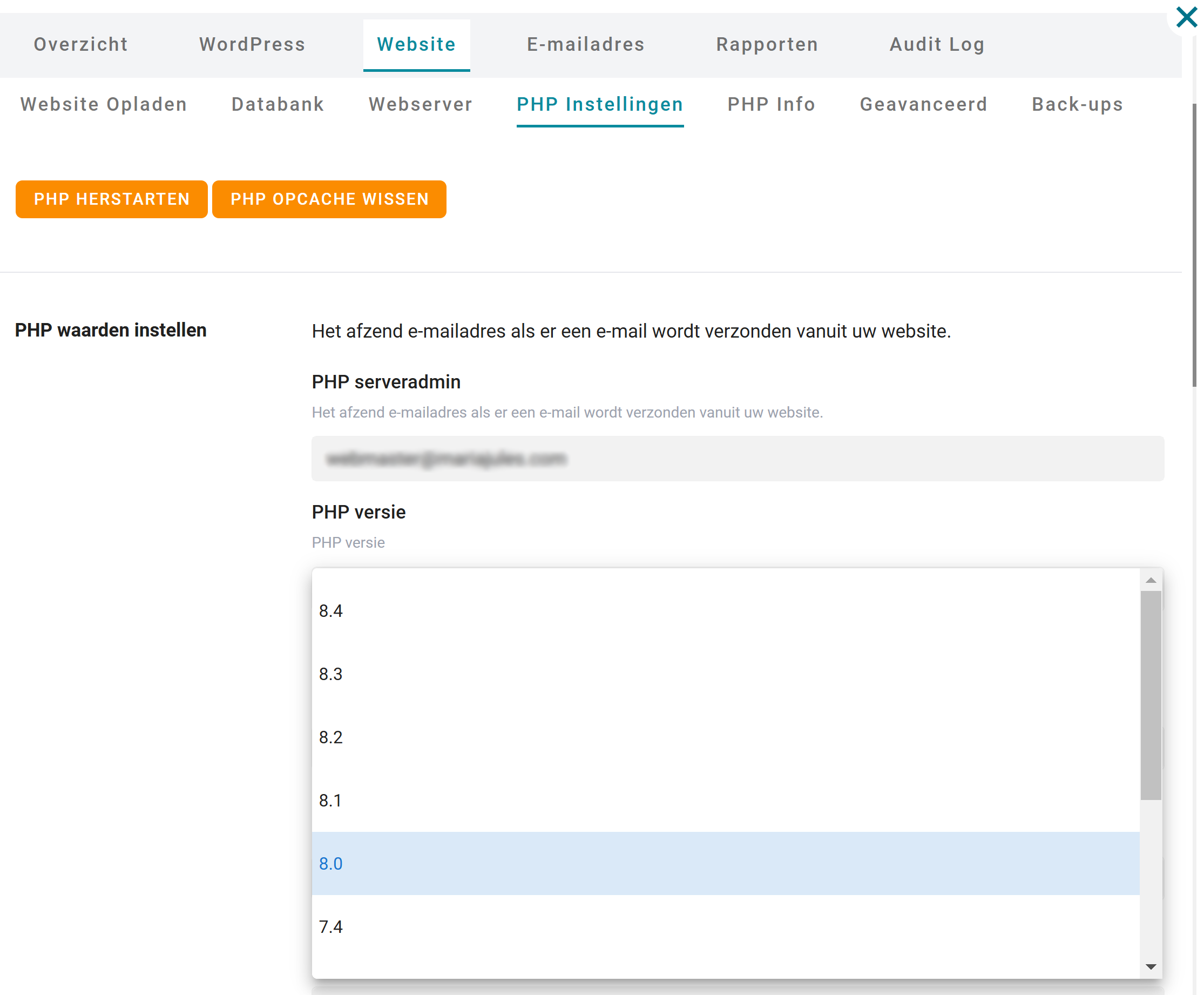This screenshot has height=995, width=1204.
Task: Go to the Back-ups sub-tab
Action: 1077,104
